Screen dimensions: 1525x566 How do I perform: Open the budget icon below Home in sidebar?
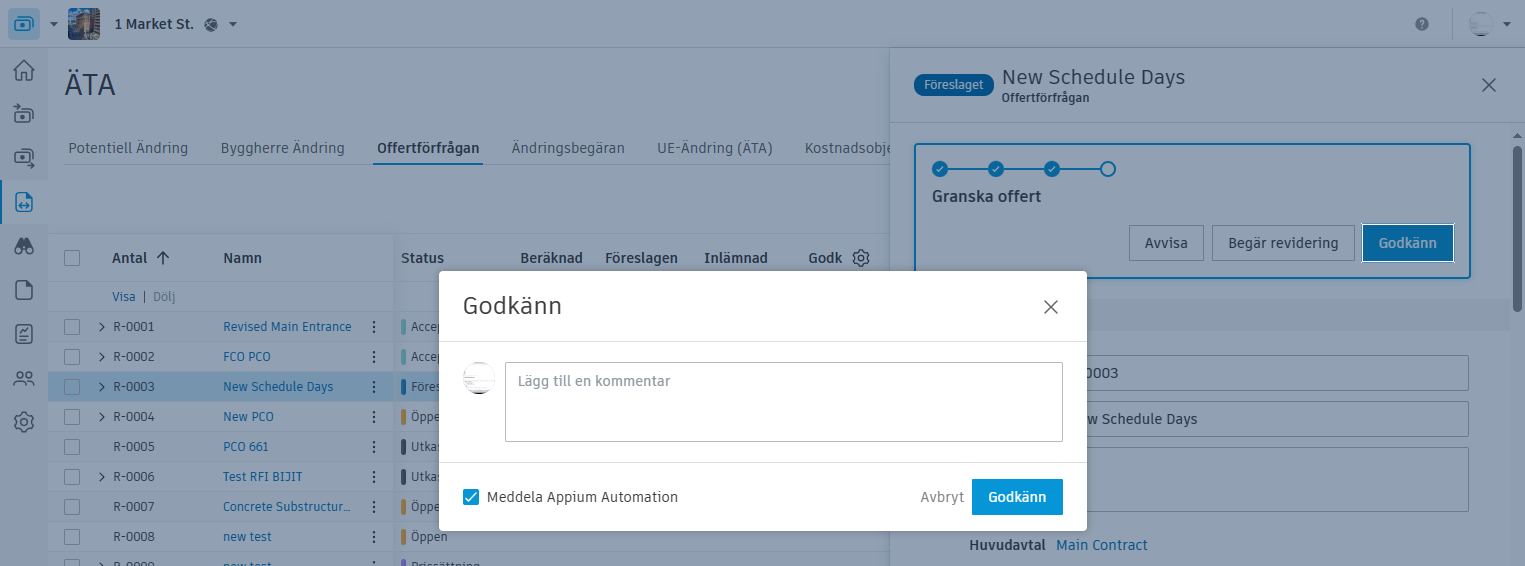tap(24, 114)
